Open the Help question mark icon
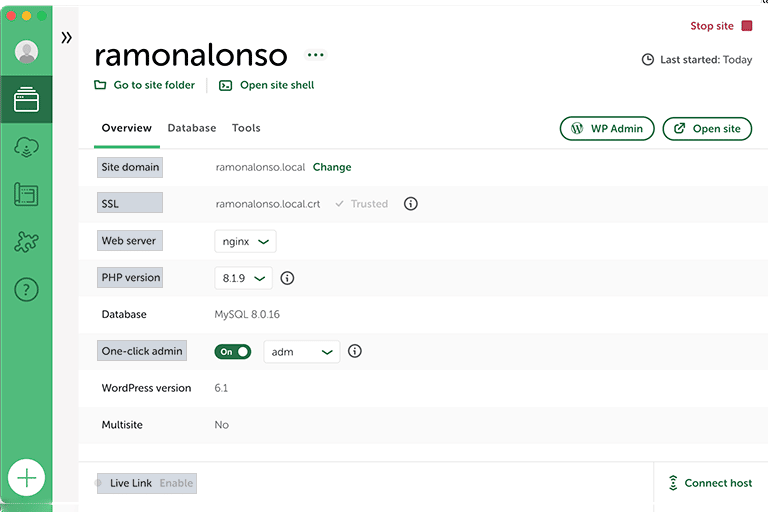Screen dimensions: 768x512 pos(26,290)
